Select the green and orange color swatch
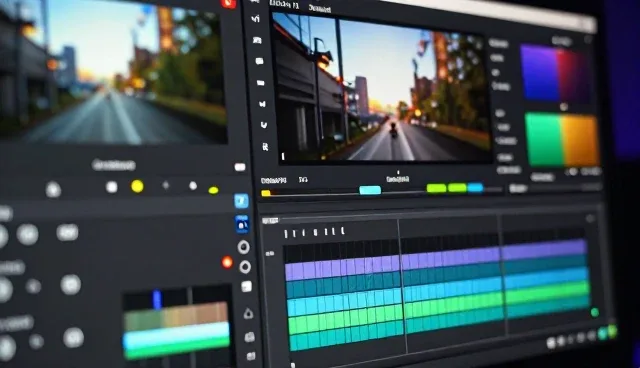This screenshot has height=368, width=640. coord(562,139)
